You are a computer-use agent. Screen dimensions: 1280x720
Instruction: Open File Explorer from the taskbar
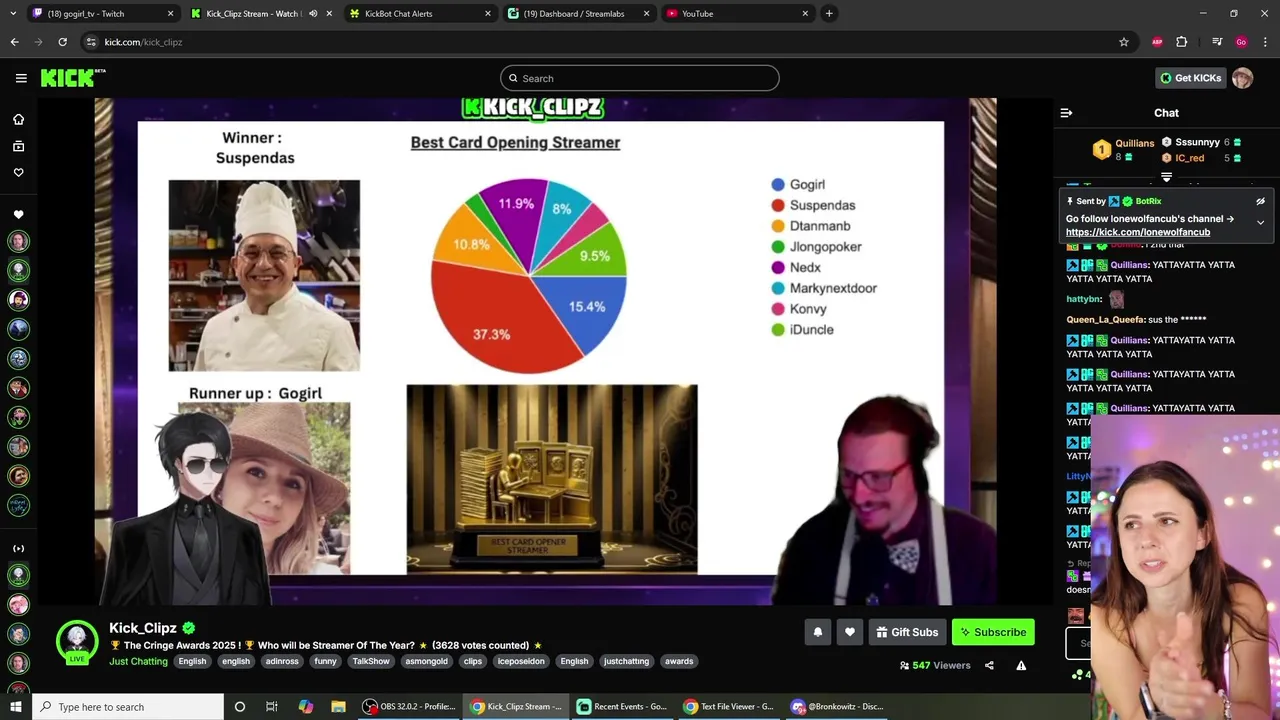338,707
